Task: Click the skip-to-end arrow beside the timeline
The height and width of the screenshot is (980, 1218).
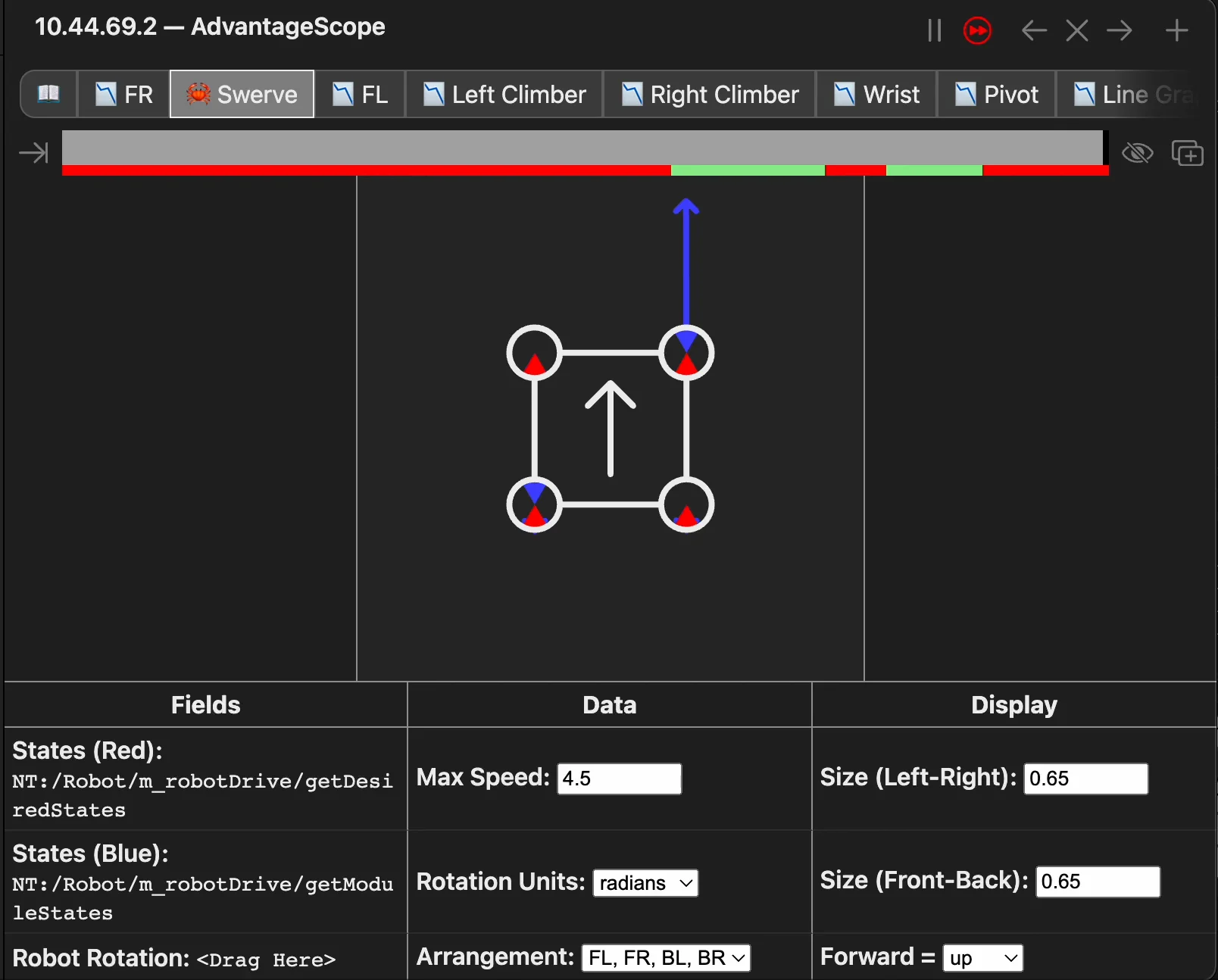Action: [x=33, y=152]
